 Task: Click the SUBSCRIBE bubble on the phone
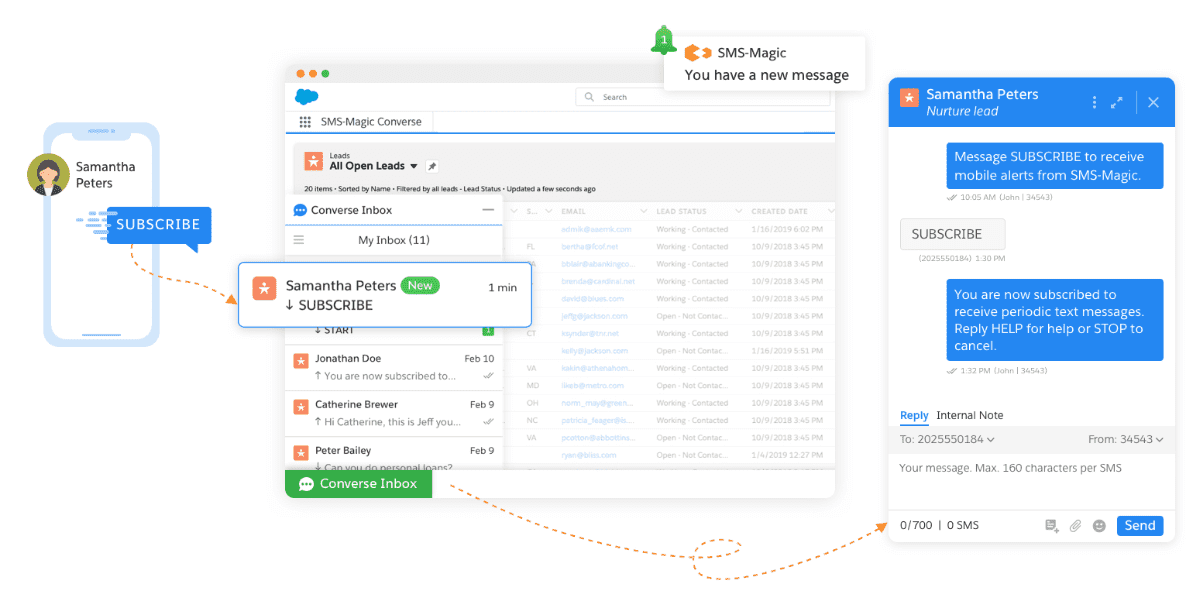point(160,225)
